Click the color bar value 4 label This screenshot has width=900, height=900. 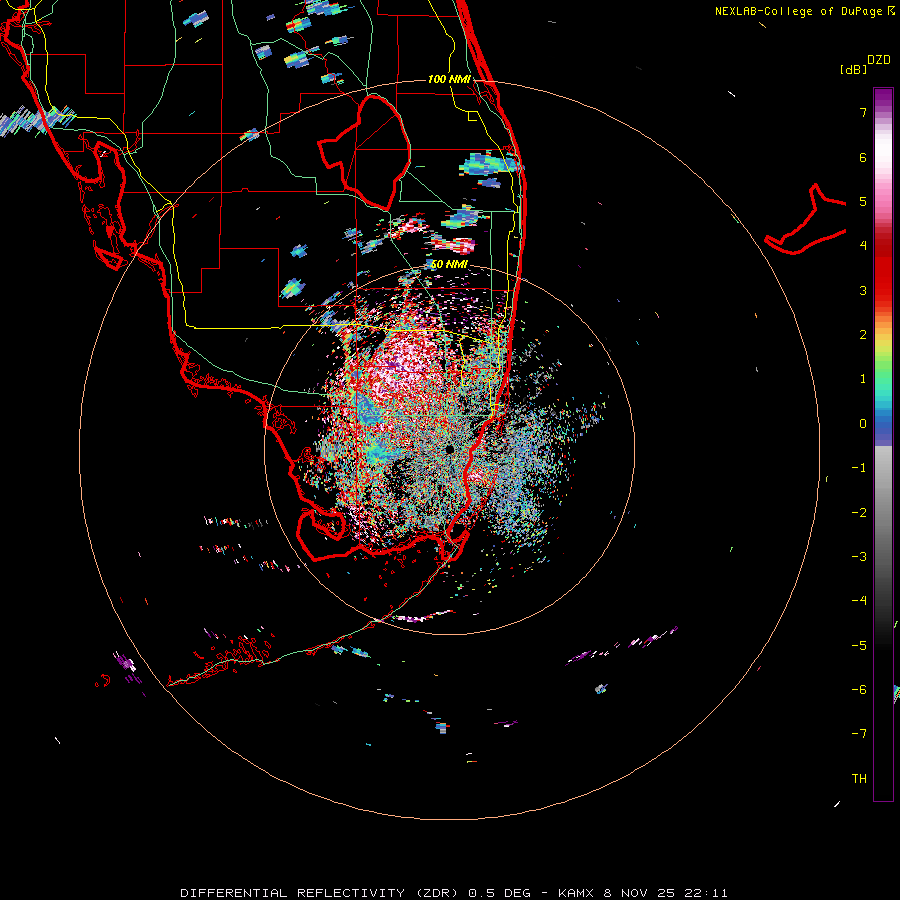coord(863,246)
